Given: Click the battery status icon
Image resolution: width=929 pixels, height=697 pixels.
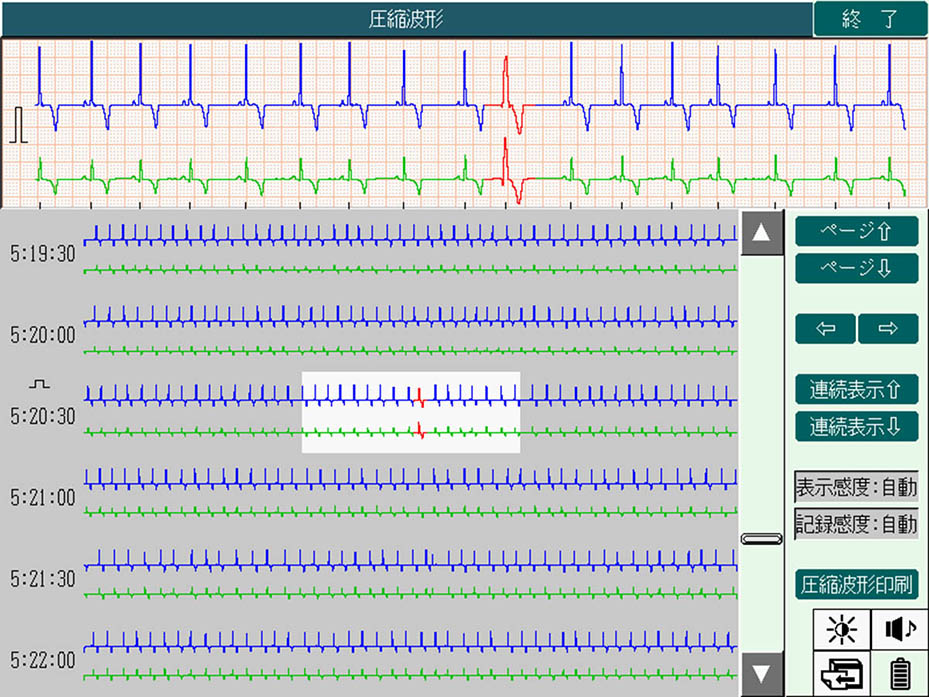Looking at the screenshot, I should coord(899,674).
